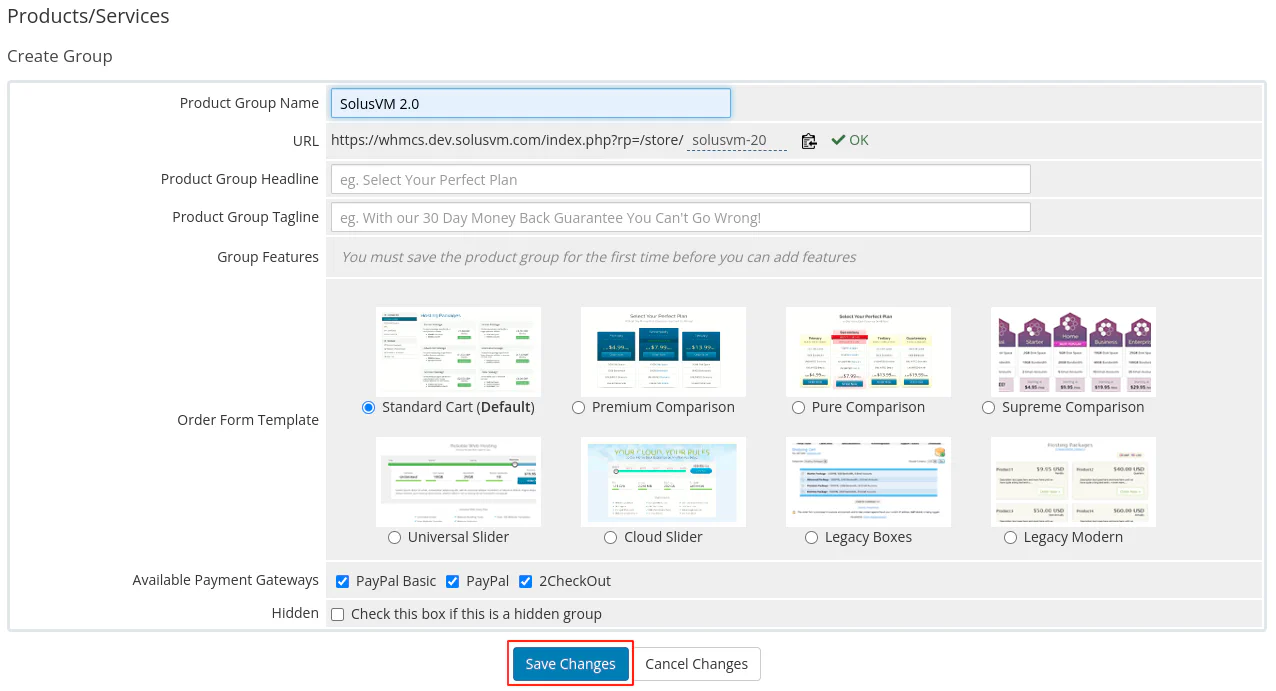Select the Legacy Boxes template
This screenshot has height=691, width=1276.
click(811, 537)
